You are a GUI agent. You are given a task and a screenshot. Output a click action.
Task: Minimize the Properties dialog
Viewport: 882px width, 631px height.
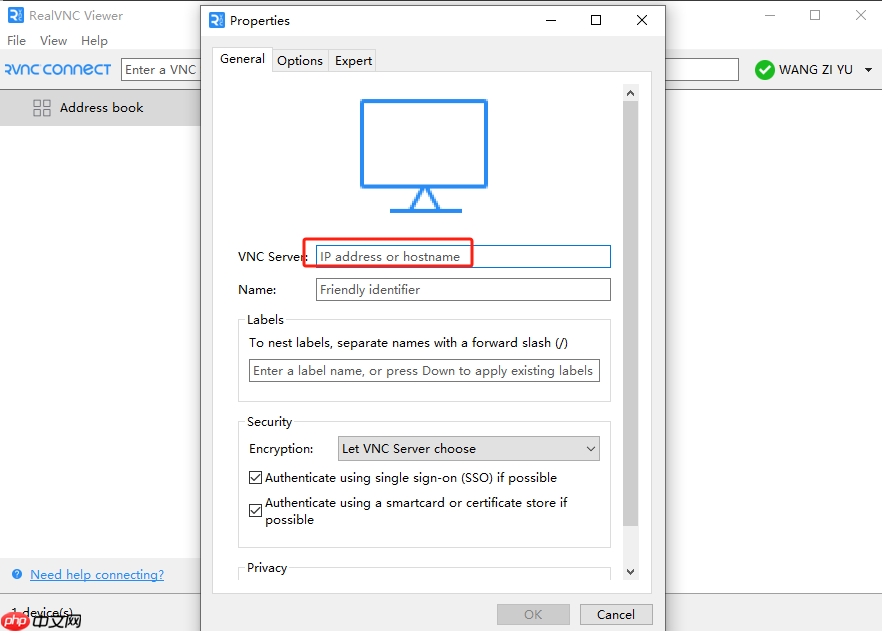coord(551,20)
